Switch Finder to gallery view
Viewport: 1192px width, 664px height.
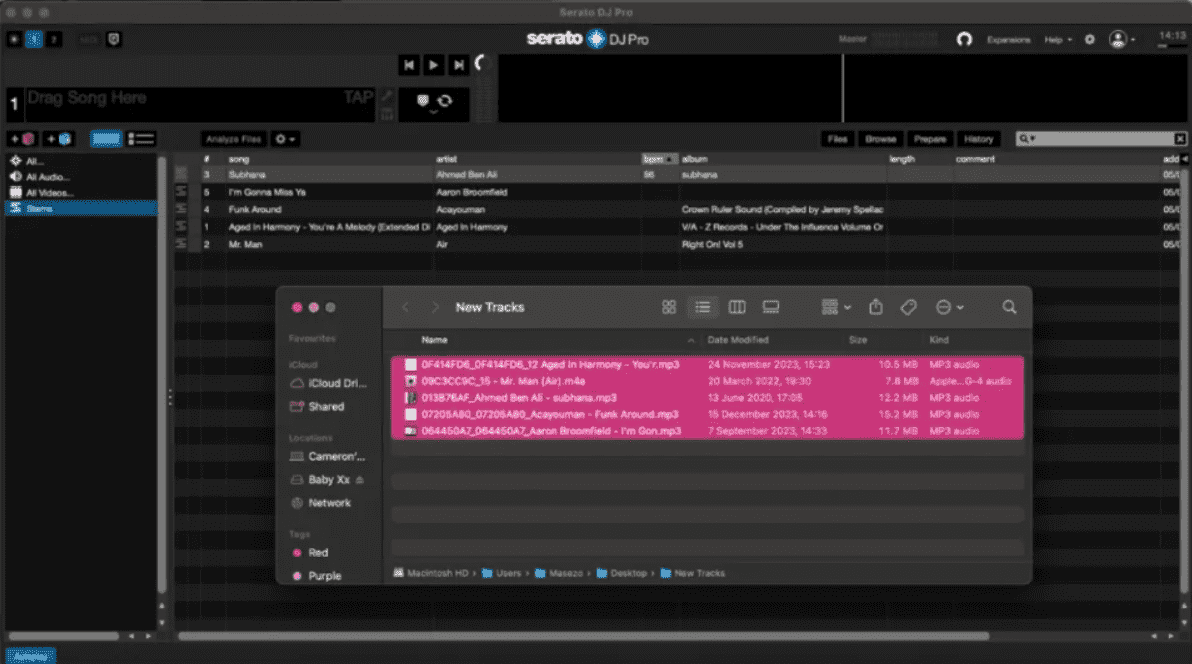pyautogui.click(x=770, y=307)
